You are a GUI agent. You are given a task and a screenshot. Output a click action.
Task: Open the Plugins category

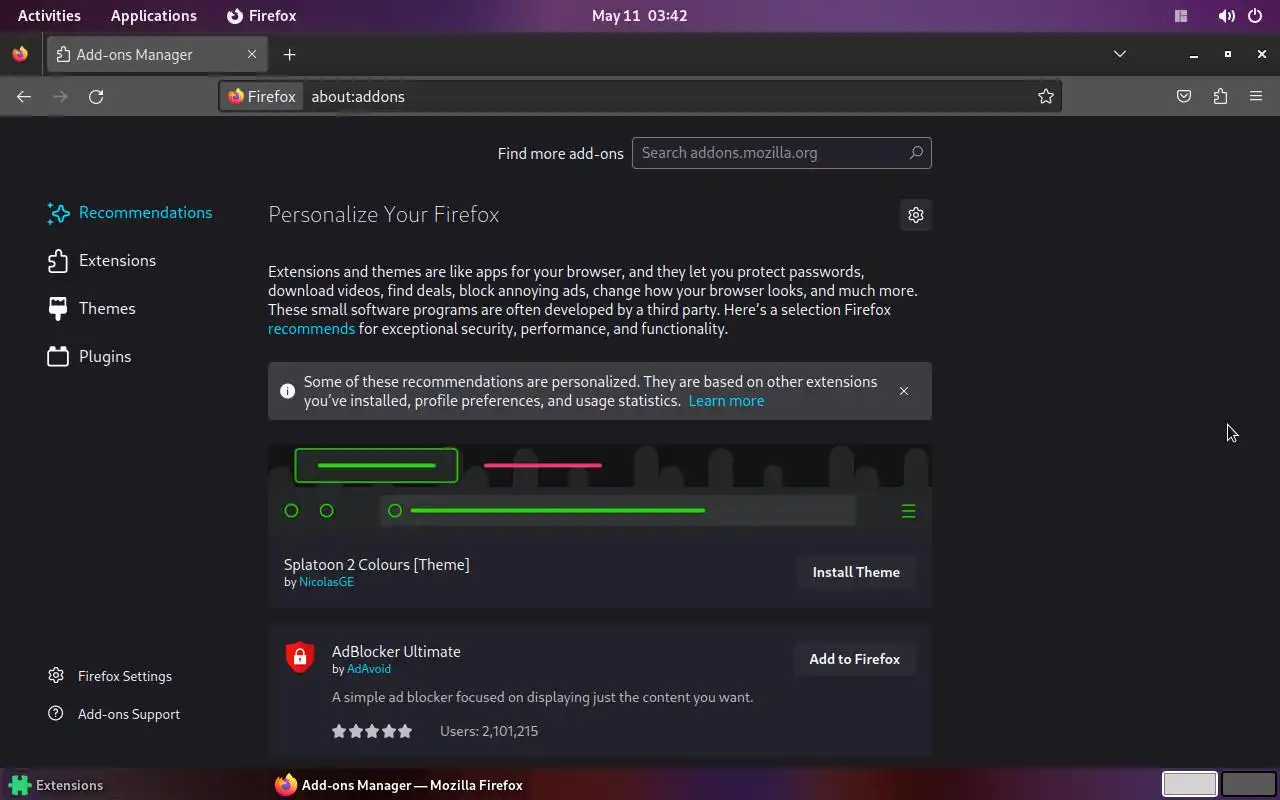(90, 356)
